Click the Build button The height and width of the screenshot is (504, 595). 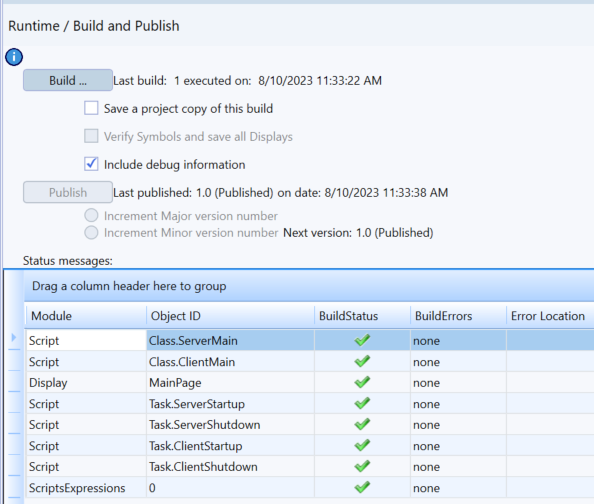click(x=68, y=80)
